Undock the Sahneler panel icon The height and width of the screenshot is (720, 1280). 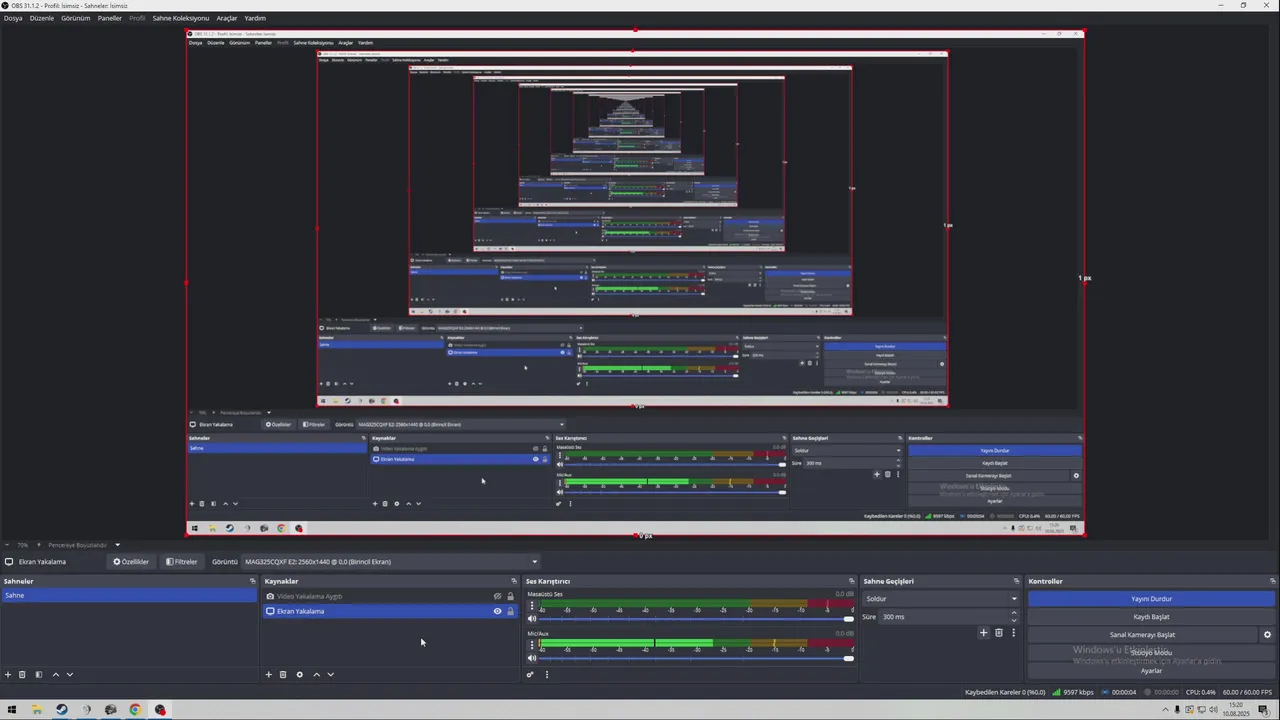coord(252,581)
